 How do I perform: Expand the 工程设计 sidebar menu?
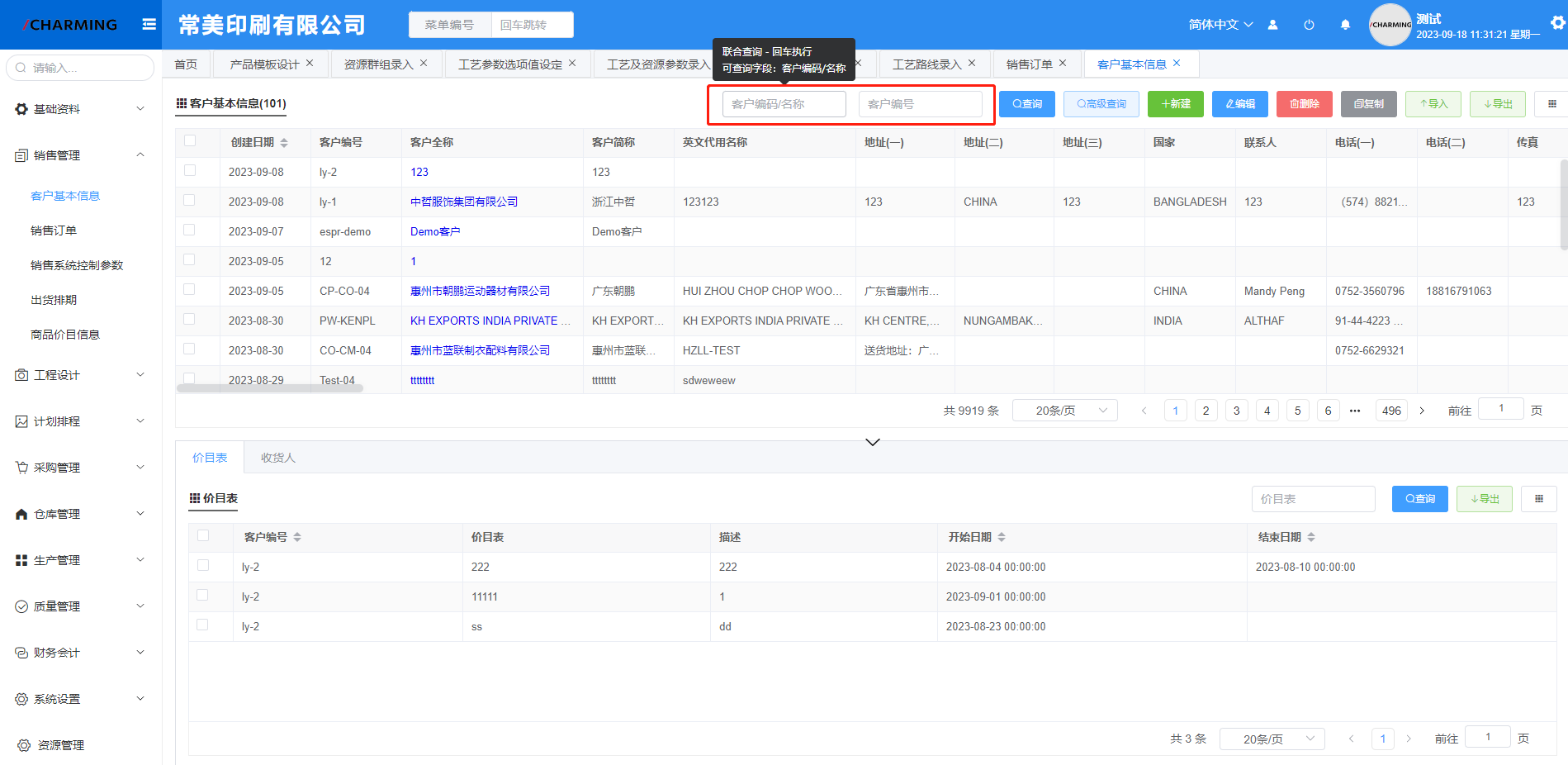(x=80, y=375)
